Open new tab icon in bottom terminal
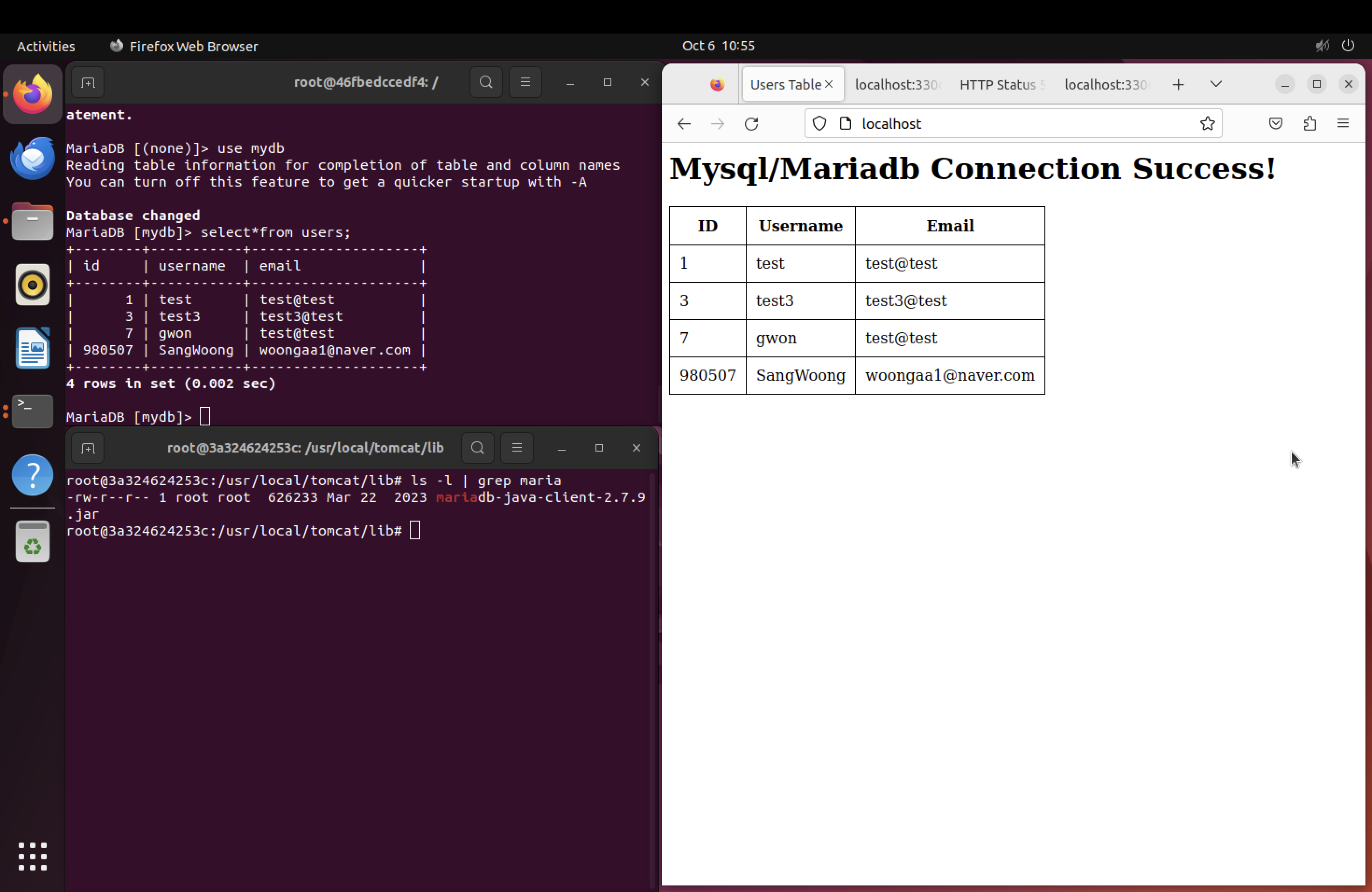The width and height of the screenshot is (1372, 892). point(88,448)
